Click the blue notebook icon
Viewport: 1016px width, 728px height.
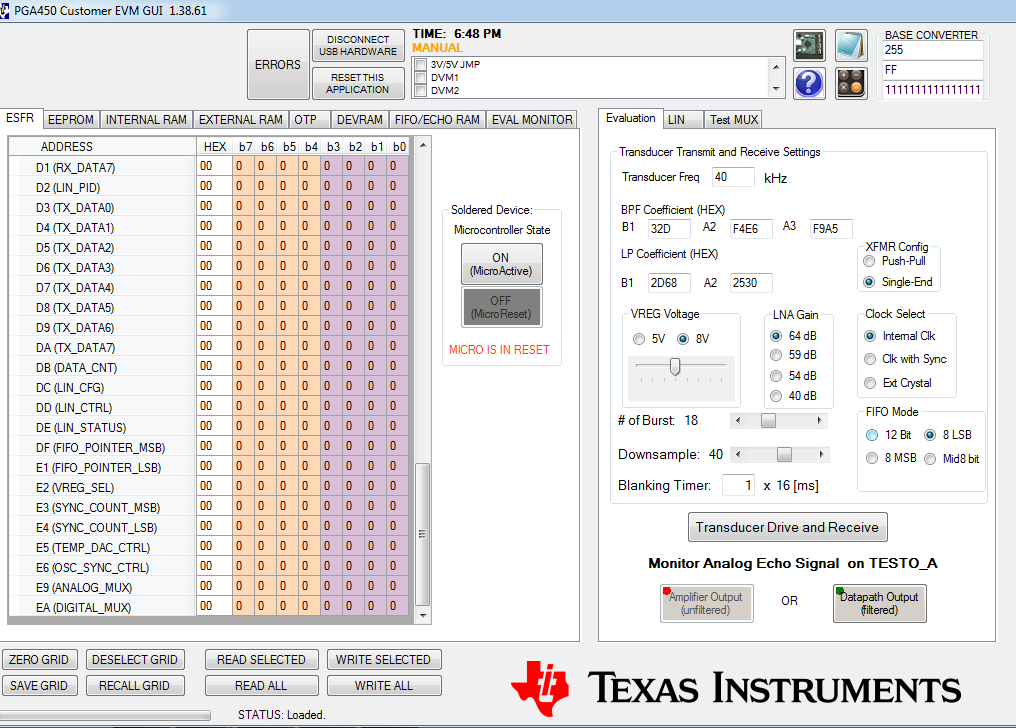point(851,46)
